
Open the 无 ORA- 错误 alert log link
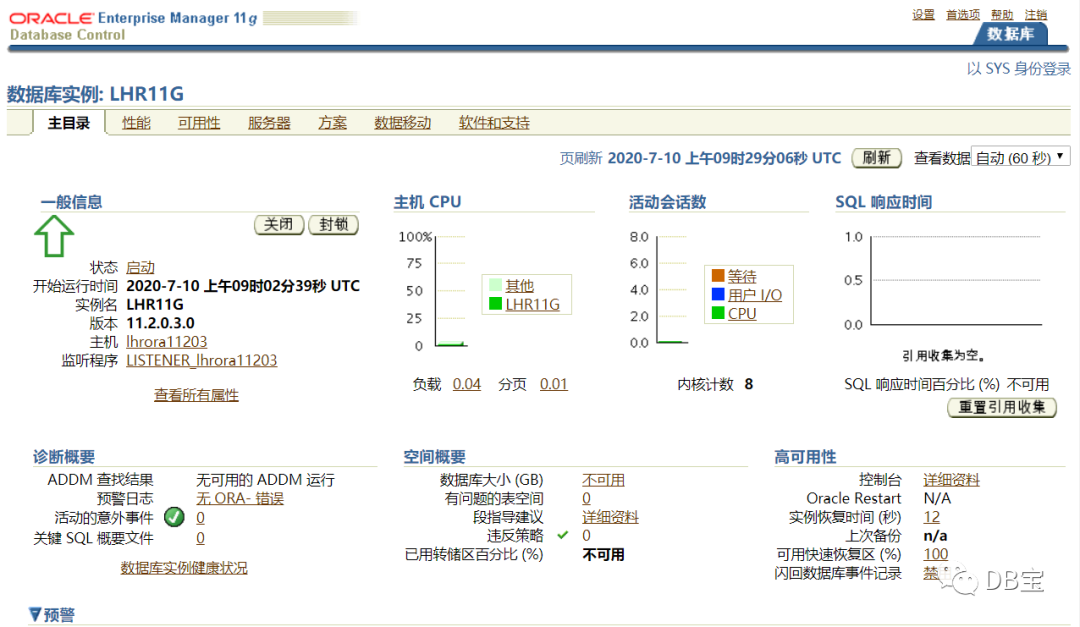pyautogui.click(x=240, y=498)
